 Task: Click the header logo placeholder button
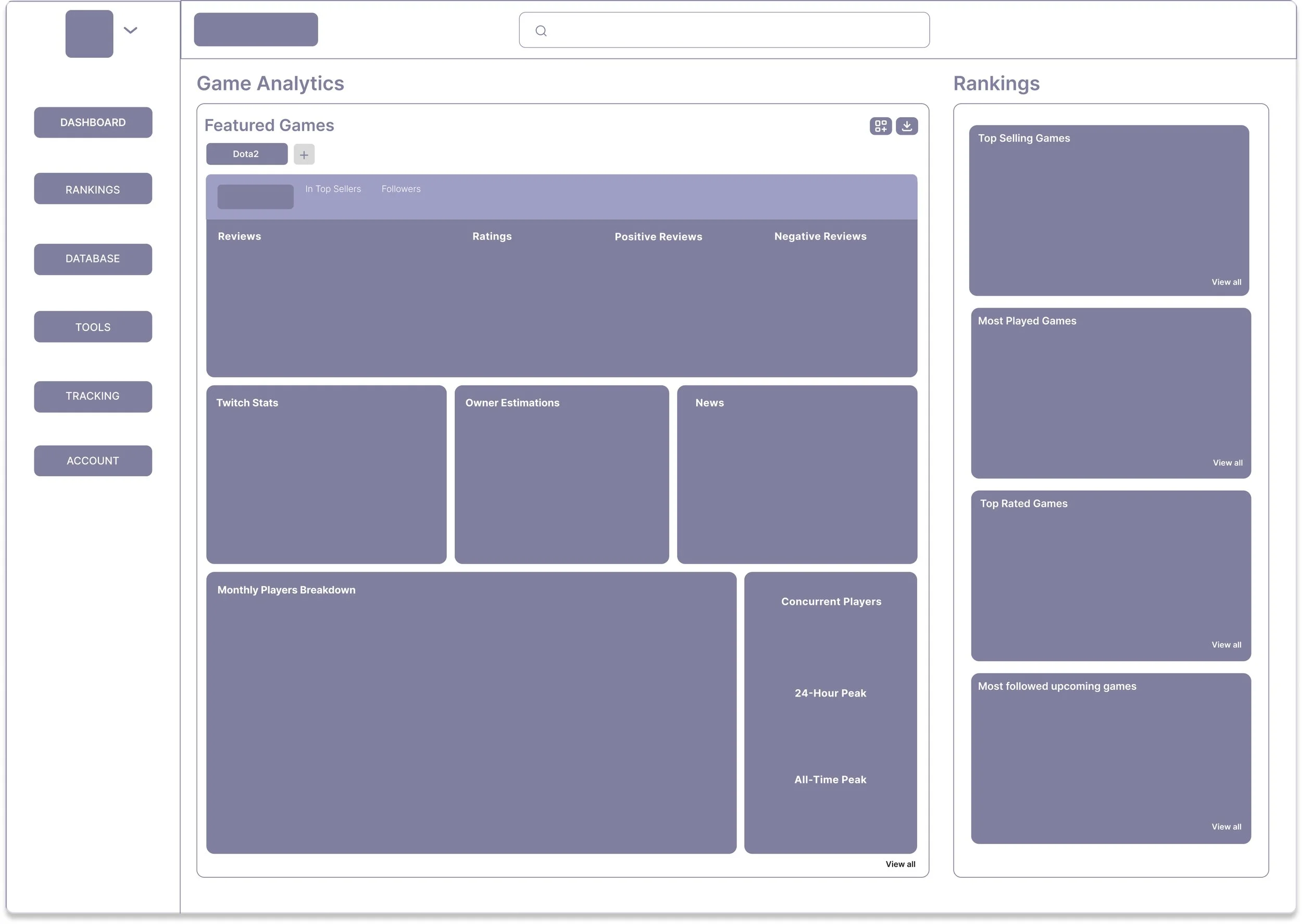tap(256, 30)
